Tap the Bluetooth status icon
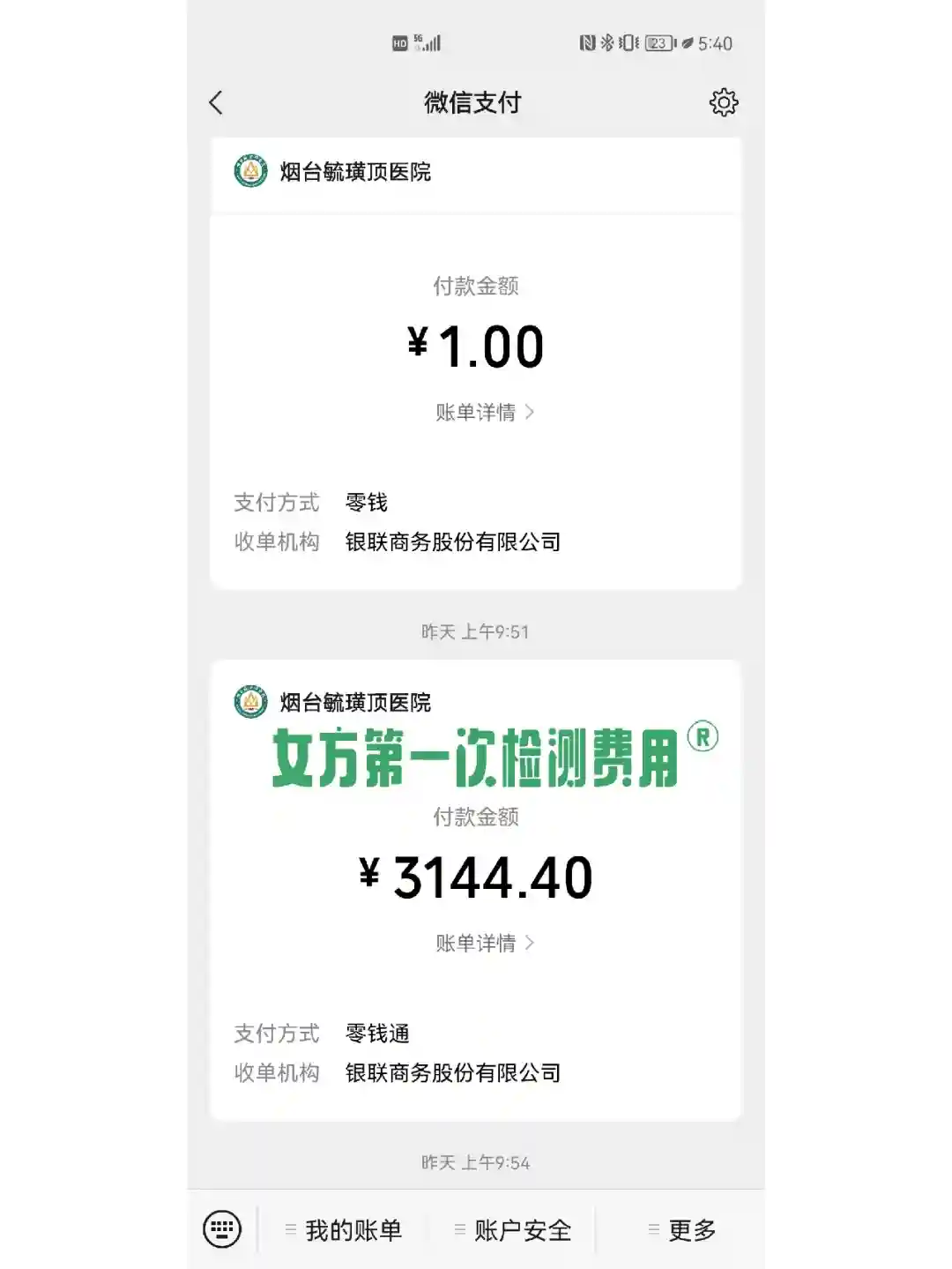952x1269 pixels. coord(607,43)
